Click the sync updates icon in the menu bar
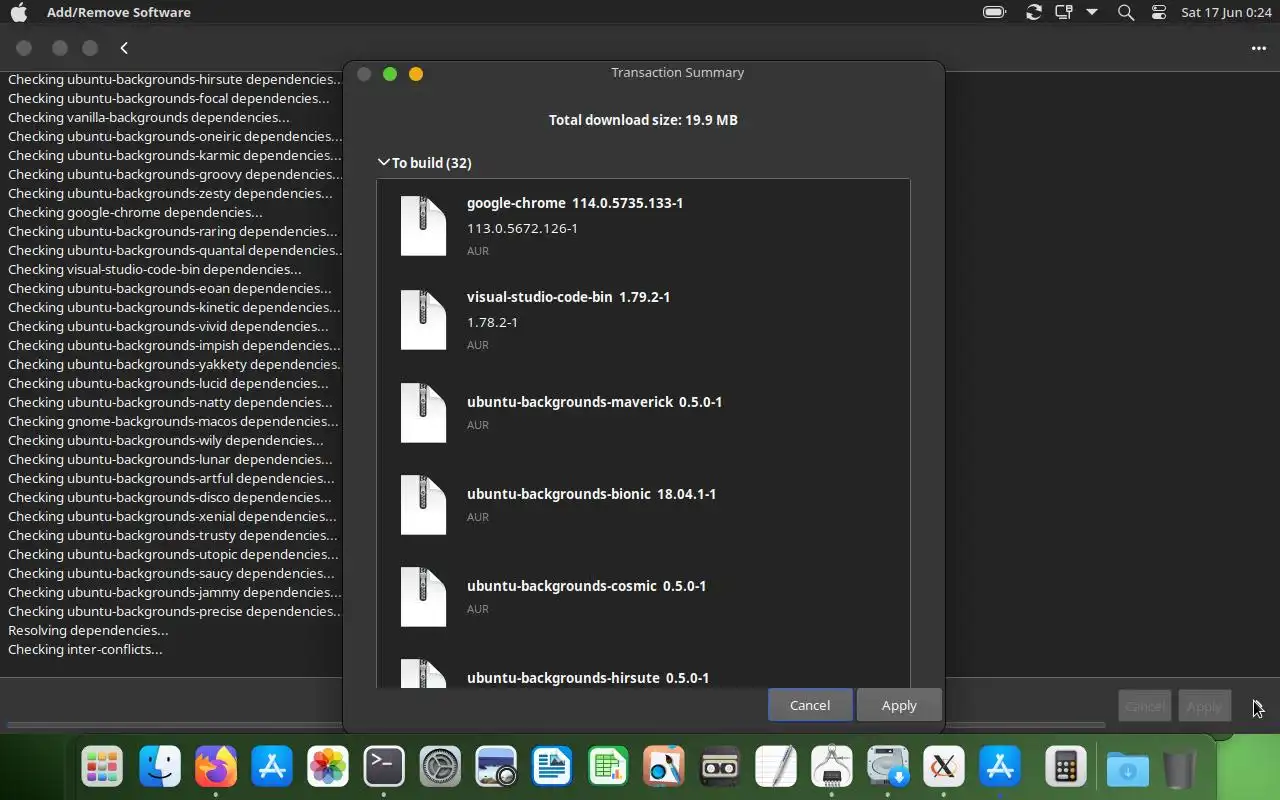The height and width of the screenshot is (800, 1280). [x=1034, y=12]
